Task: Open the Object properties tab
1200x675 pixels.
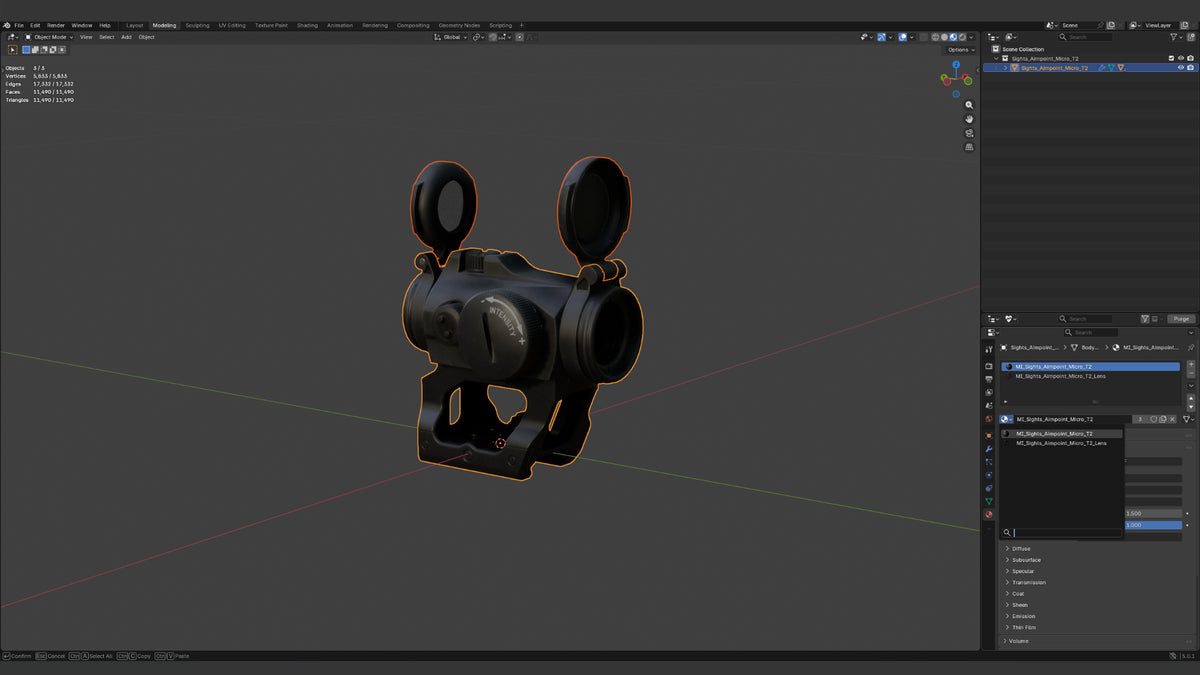Action: click(x=989, y=435)
